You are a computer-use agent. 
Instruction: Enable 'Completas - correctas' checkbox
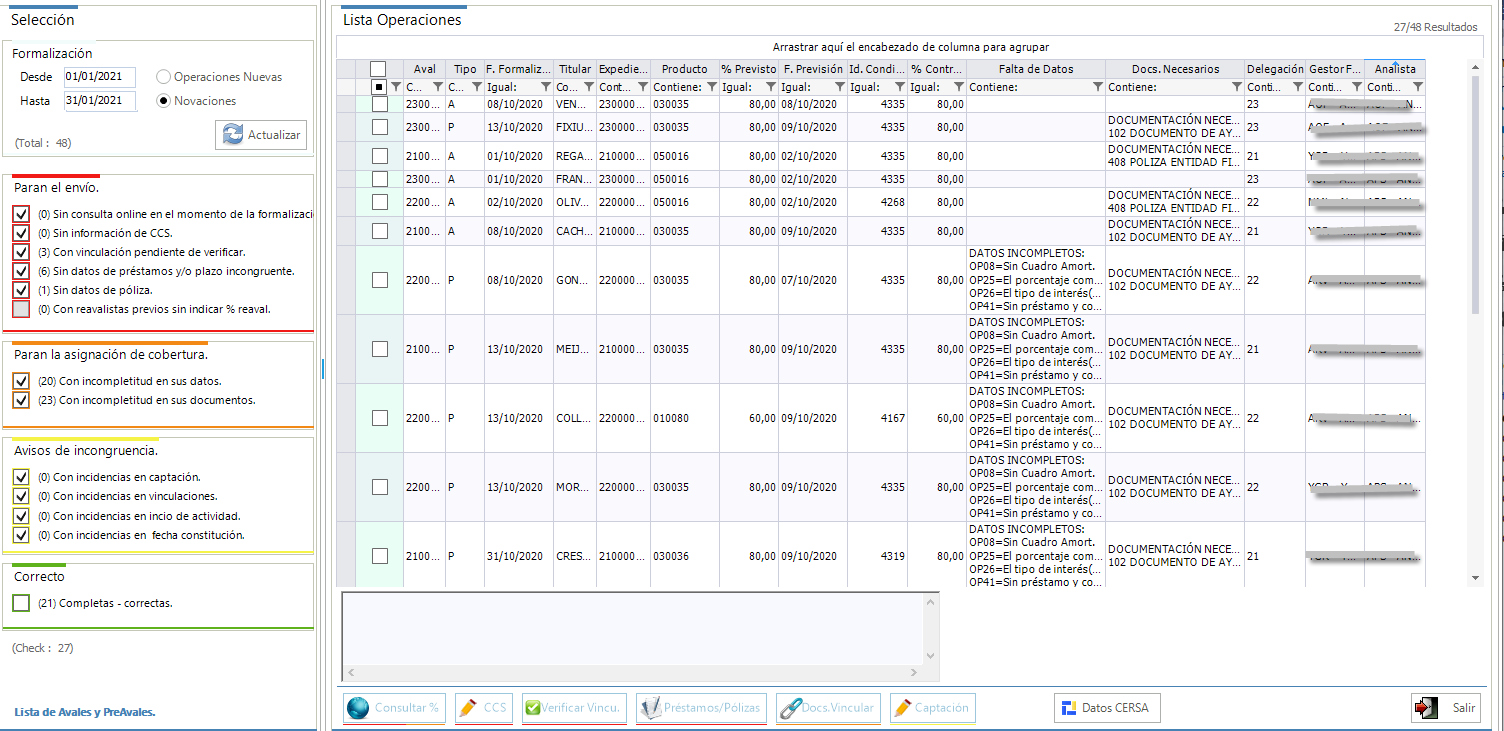(21, 603)
